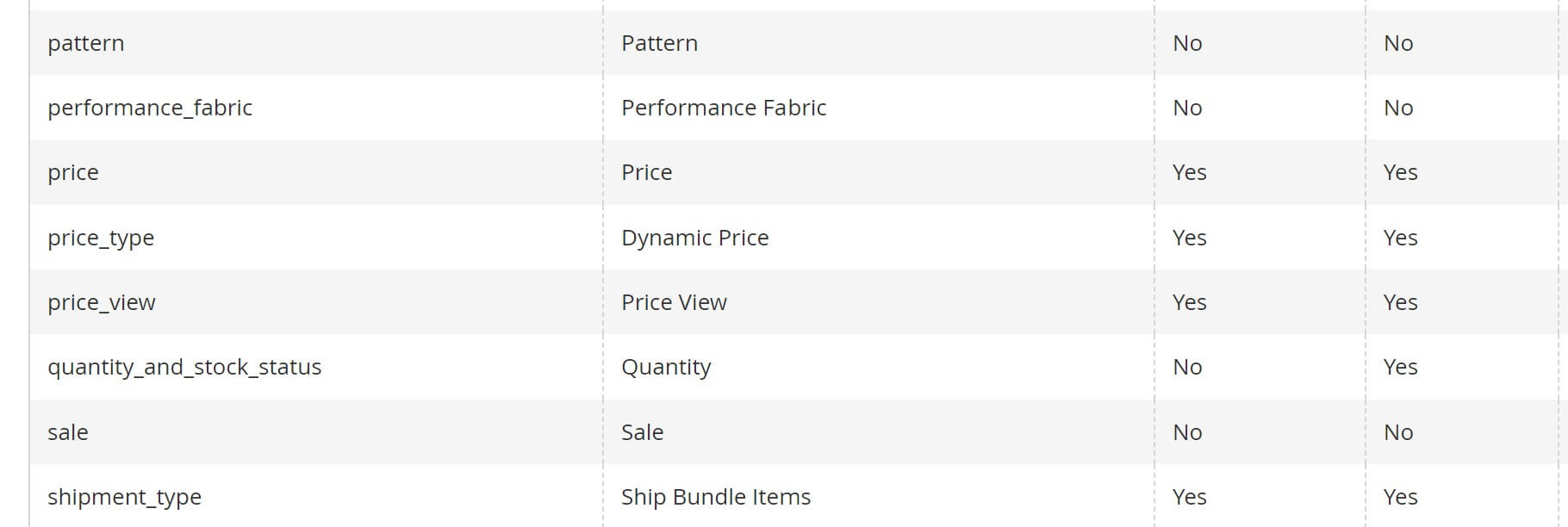Click the Dynamic Price label

(694, 238)
